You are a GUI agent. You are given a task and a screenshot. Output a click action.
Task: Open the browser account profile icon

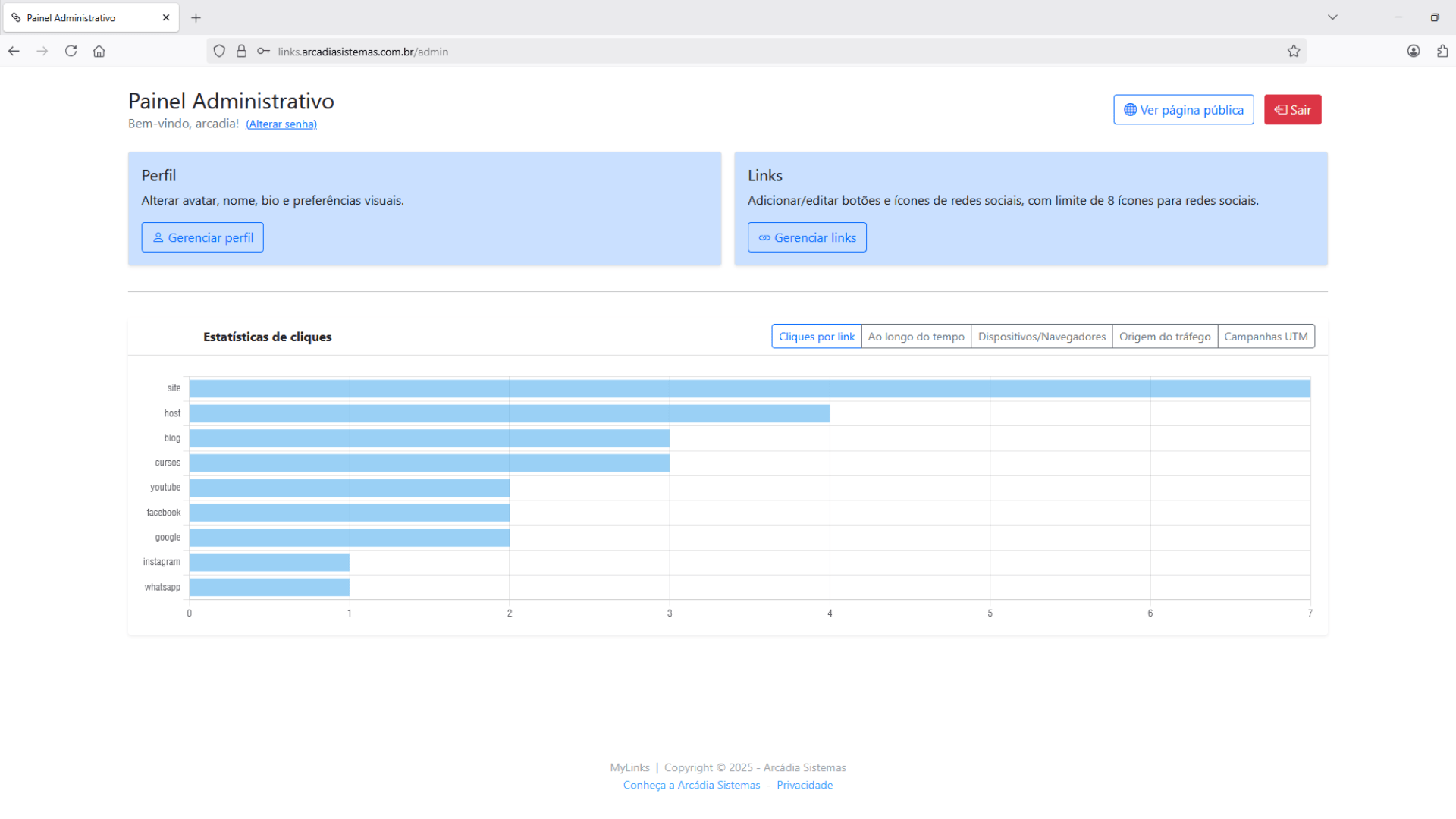point(1414,51)
